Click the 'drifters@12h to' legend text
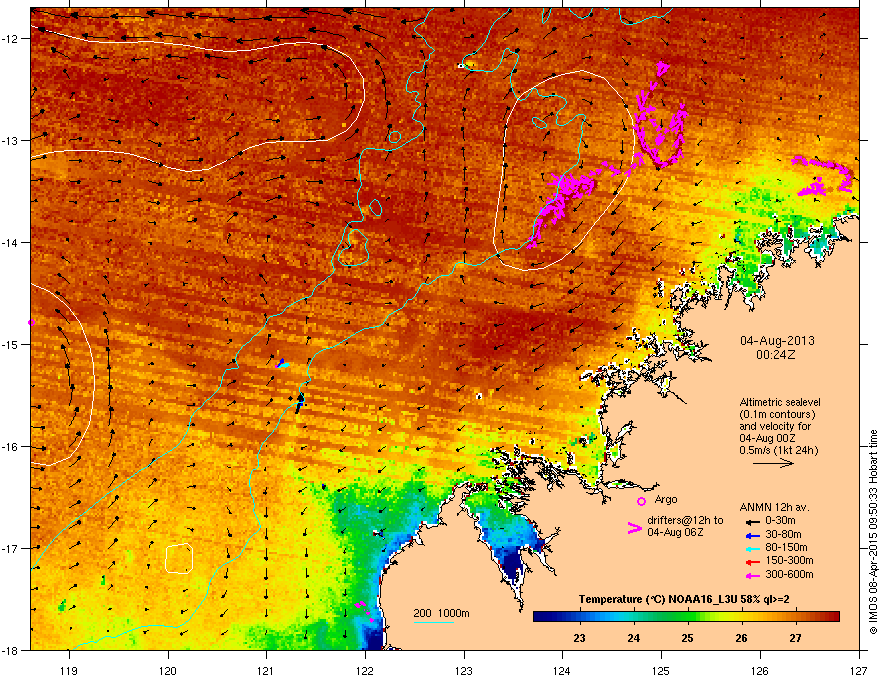Screen dimensions: 880x680 685,521
